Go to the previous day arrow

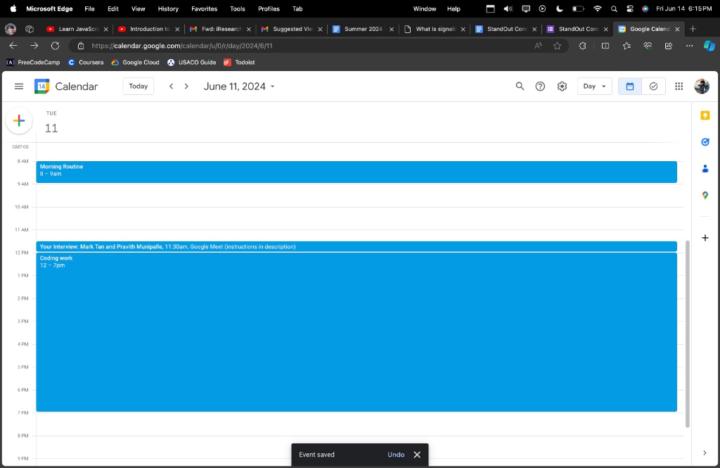[171, 86]
